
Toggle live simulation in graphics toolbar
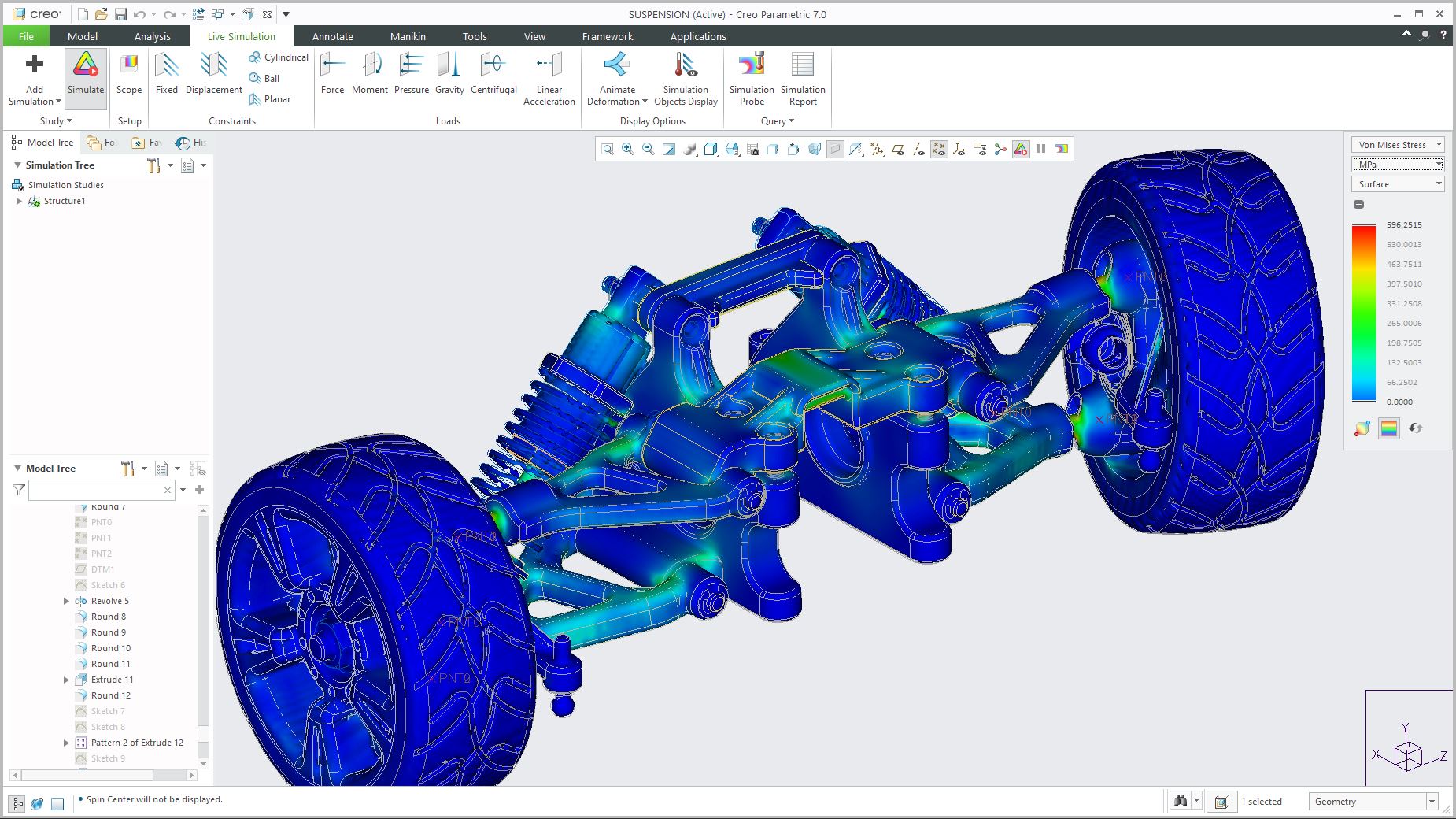click(1021, 149)
